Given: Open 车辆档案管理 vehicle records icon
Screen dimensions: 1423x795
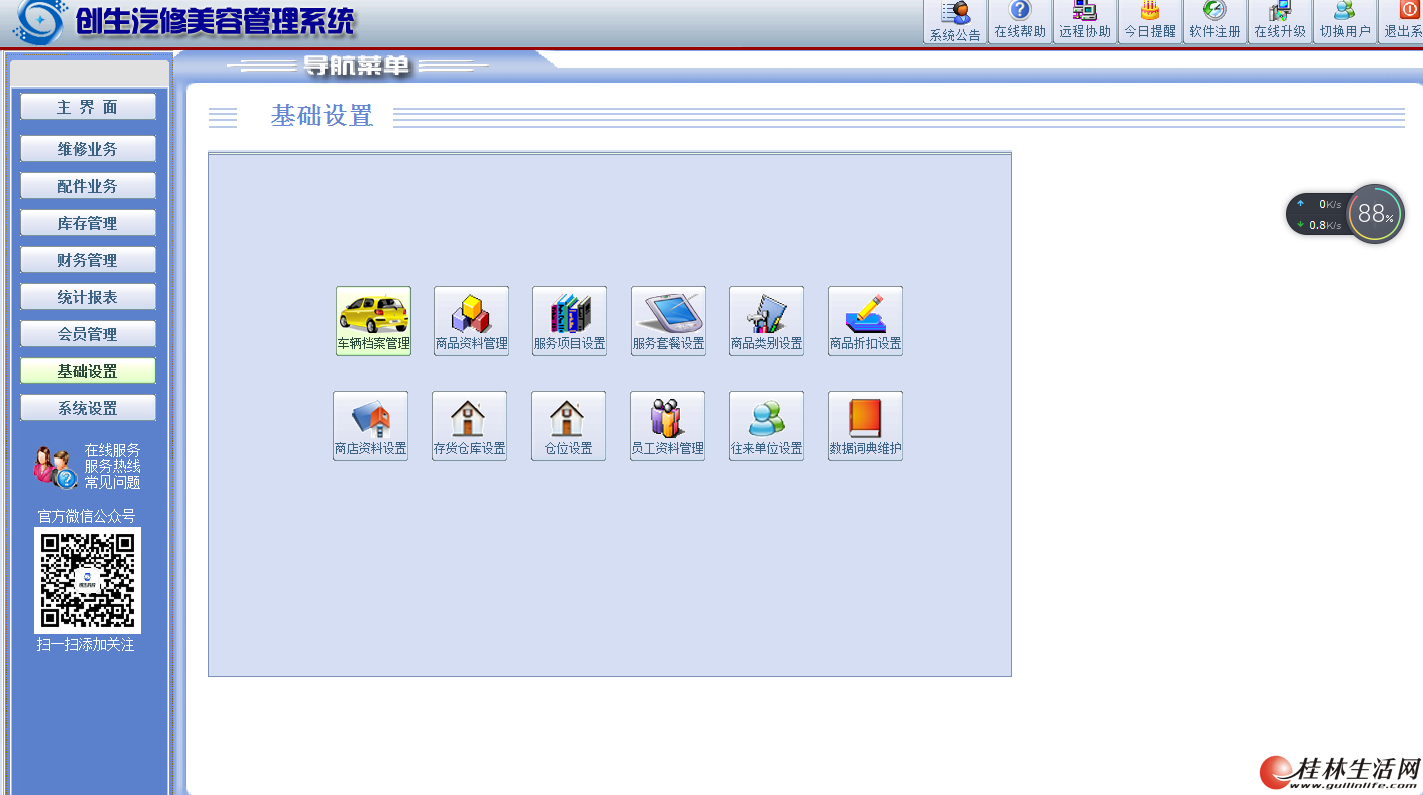Looking at the screenshot, I should tap(373, 320).
